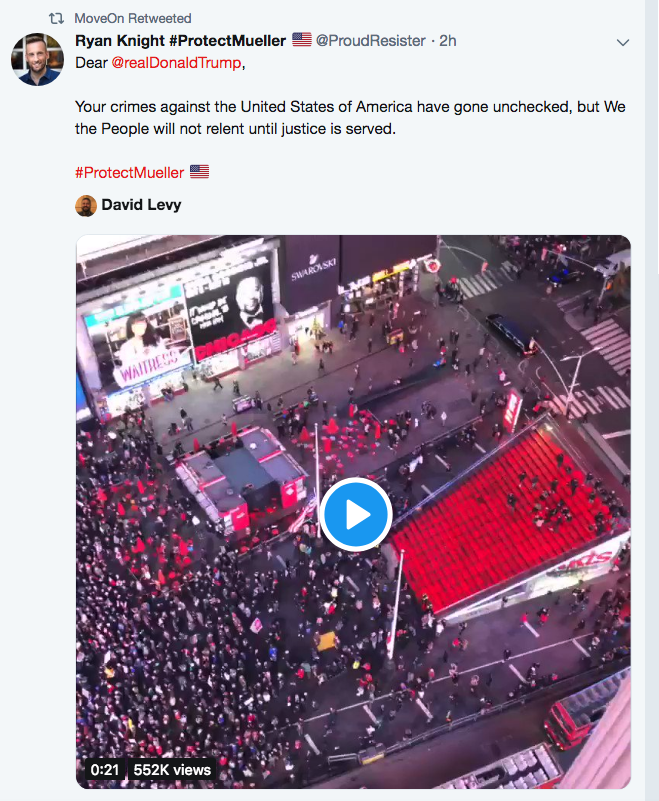Click the @realDonaldTrump mention
The height and width of the screenshot is (801, 659).
tap(176, 63)
